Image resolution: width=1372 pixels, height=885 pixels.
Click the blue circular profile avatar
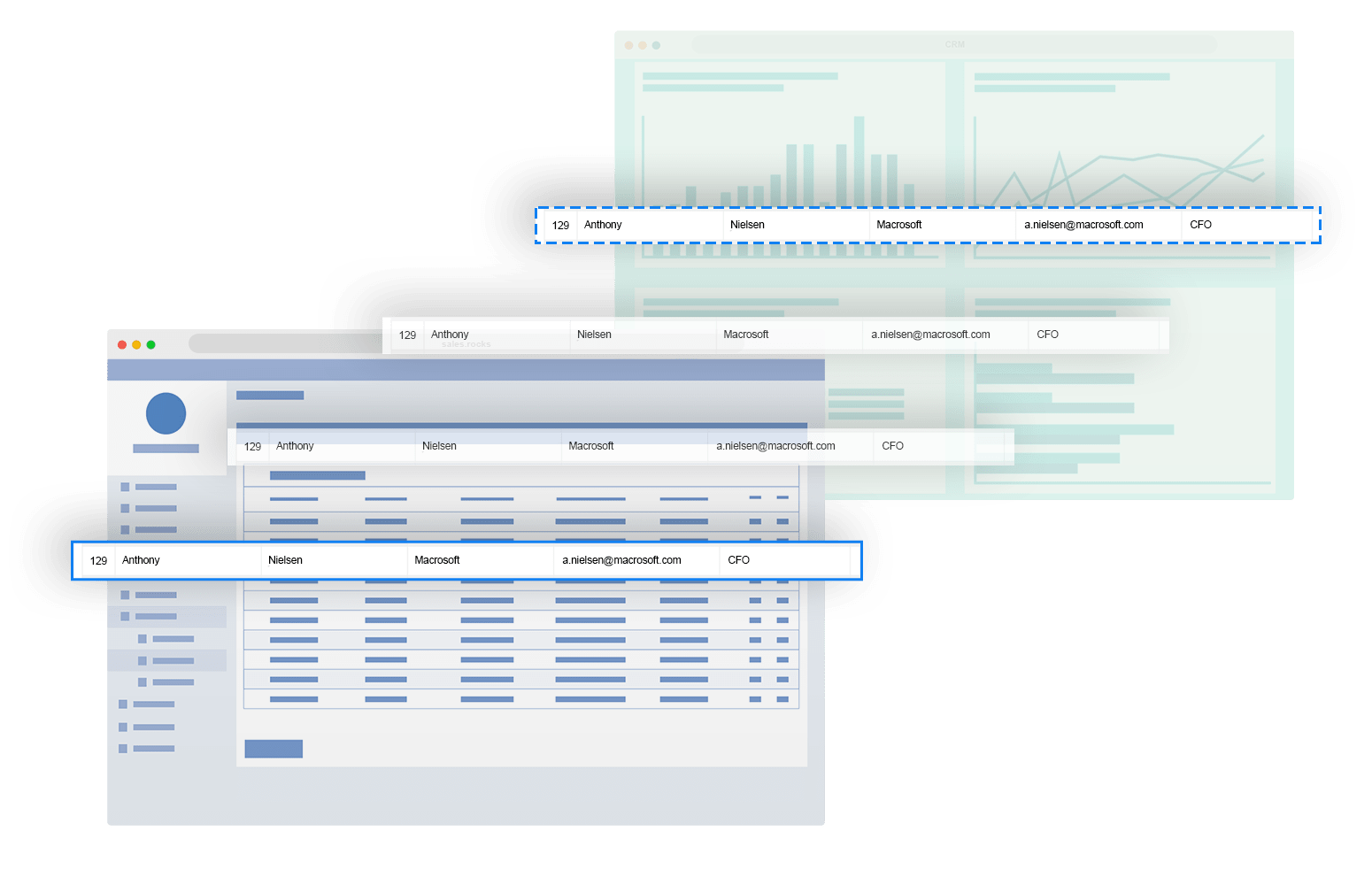coord(166,413)
